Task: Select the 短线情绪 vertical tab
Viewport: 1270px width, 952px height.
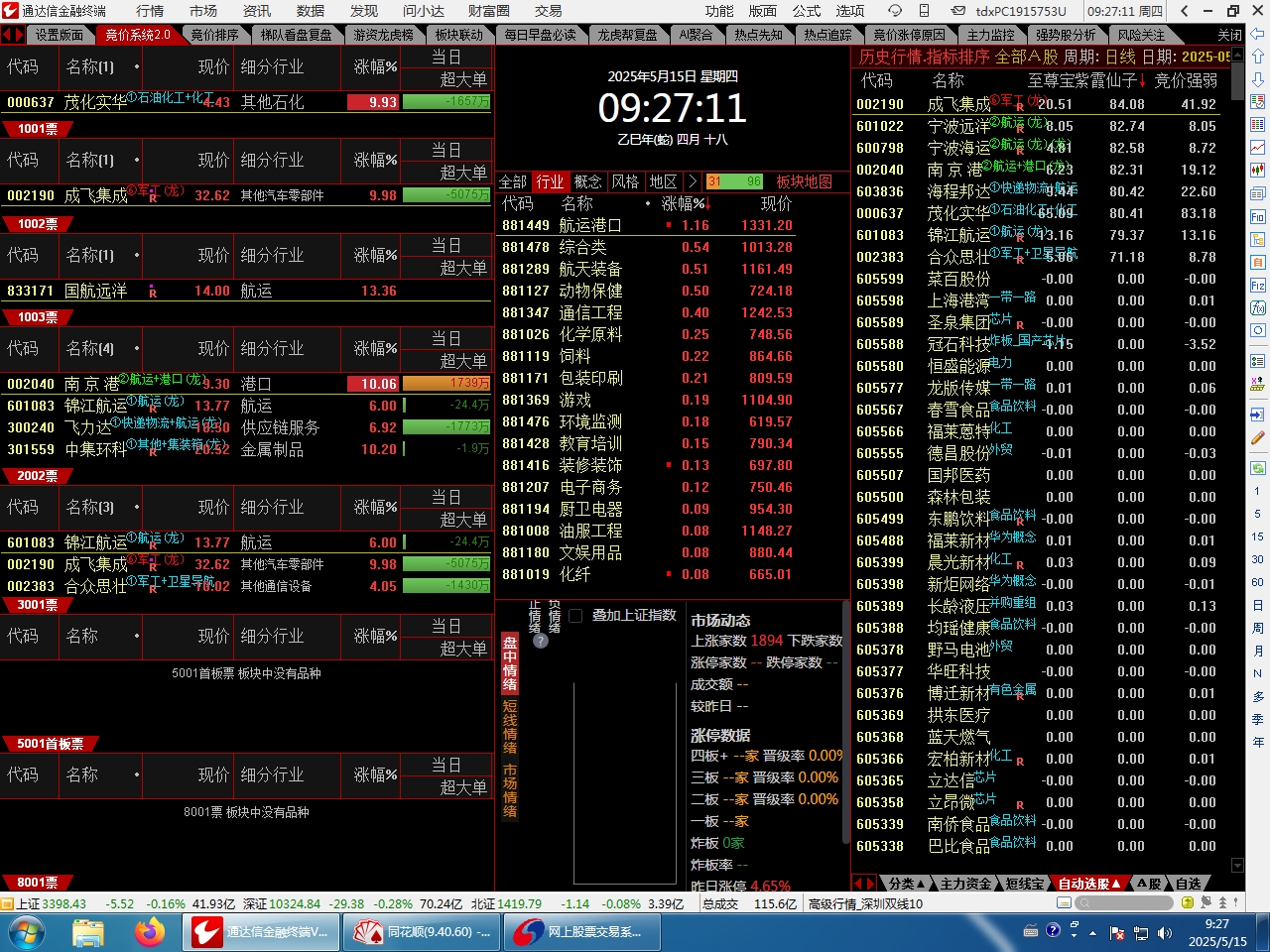Action: [510, 727]
